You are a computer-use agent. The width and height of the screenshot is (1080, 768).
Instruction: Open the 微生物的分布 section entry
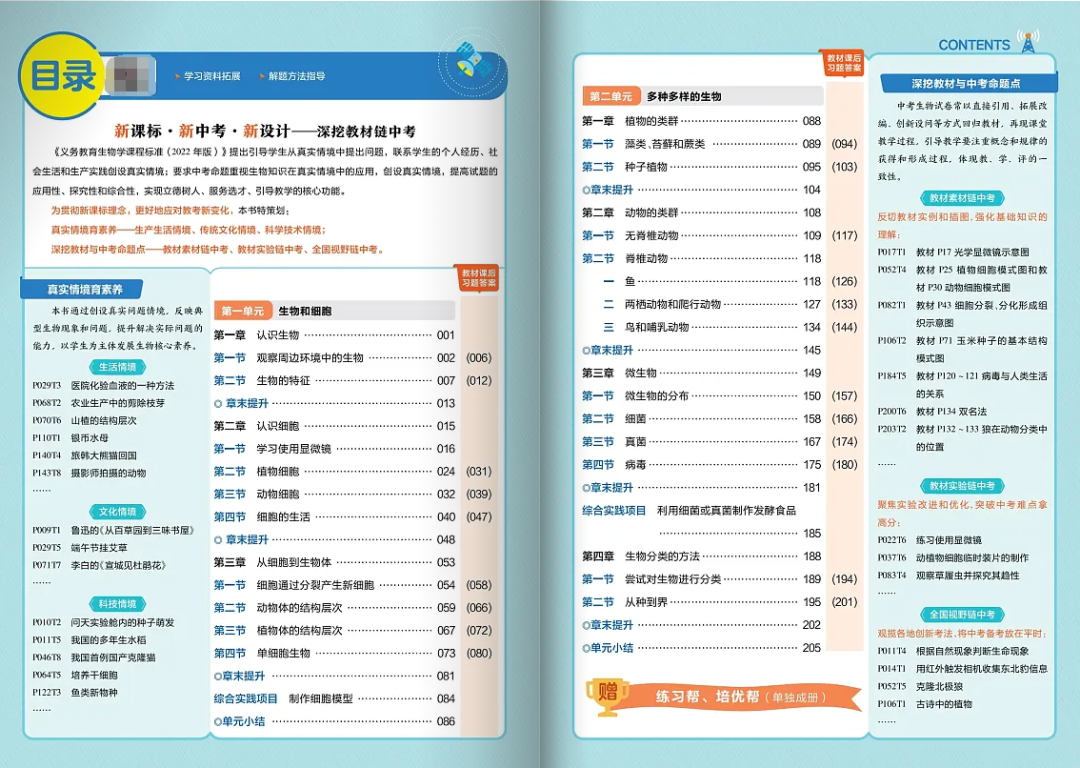(x=701, y=396)
